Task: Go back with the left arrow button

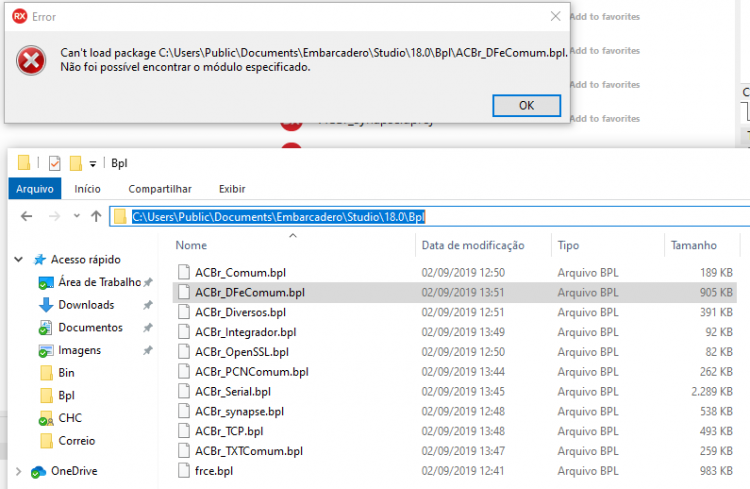Action: [27, 216]
